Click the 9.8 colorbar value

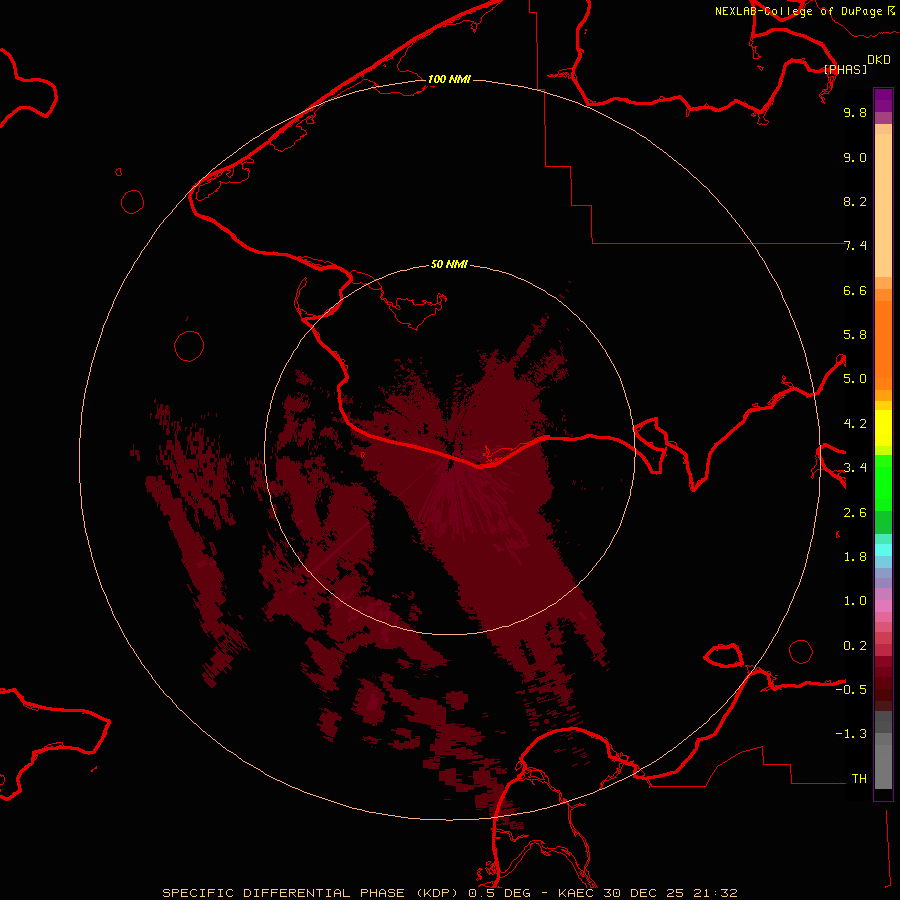(855, 112)
